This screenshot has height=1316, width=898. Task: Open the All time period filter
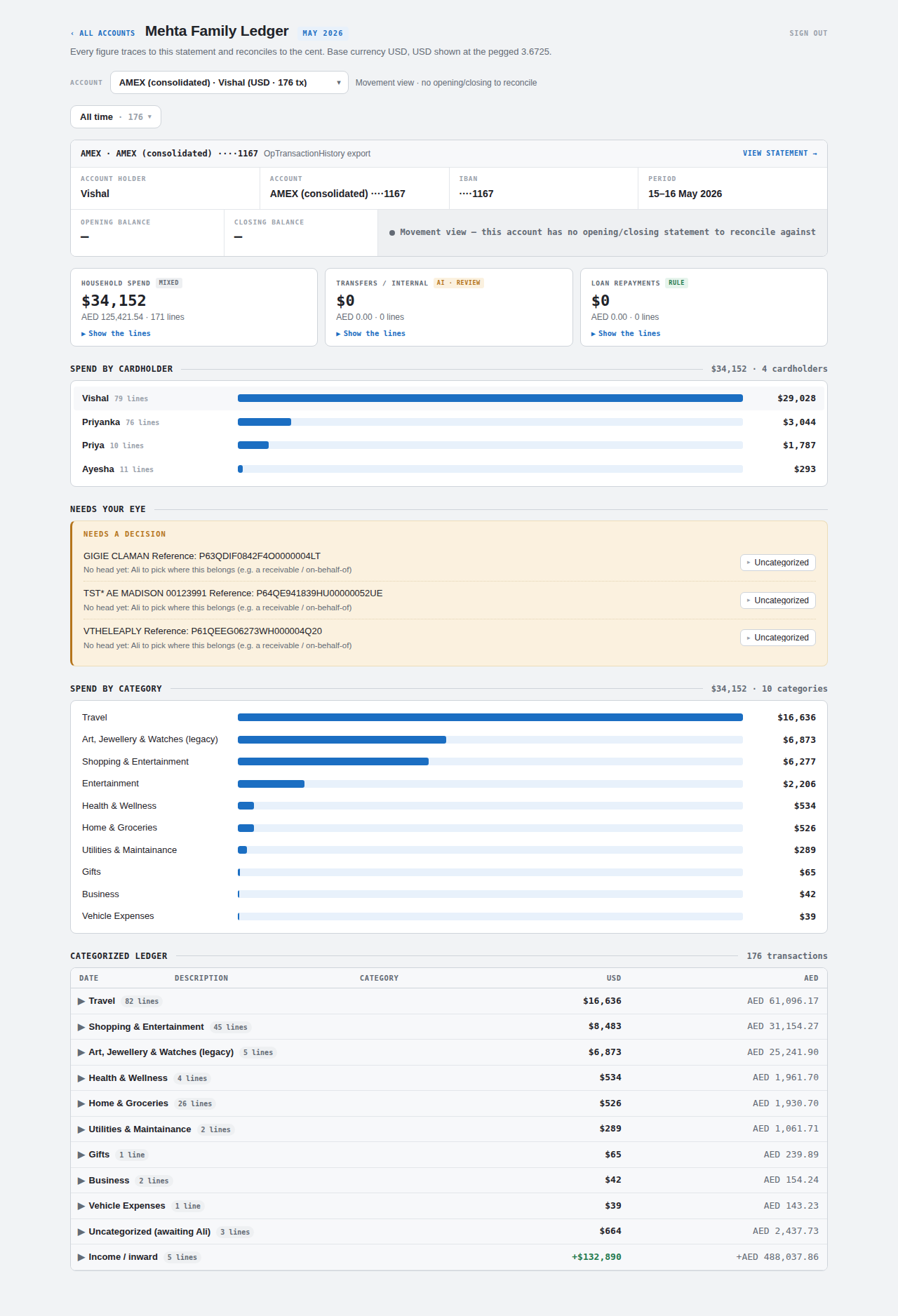(116, 117)
